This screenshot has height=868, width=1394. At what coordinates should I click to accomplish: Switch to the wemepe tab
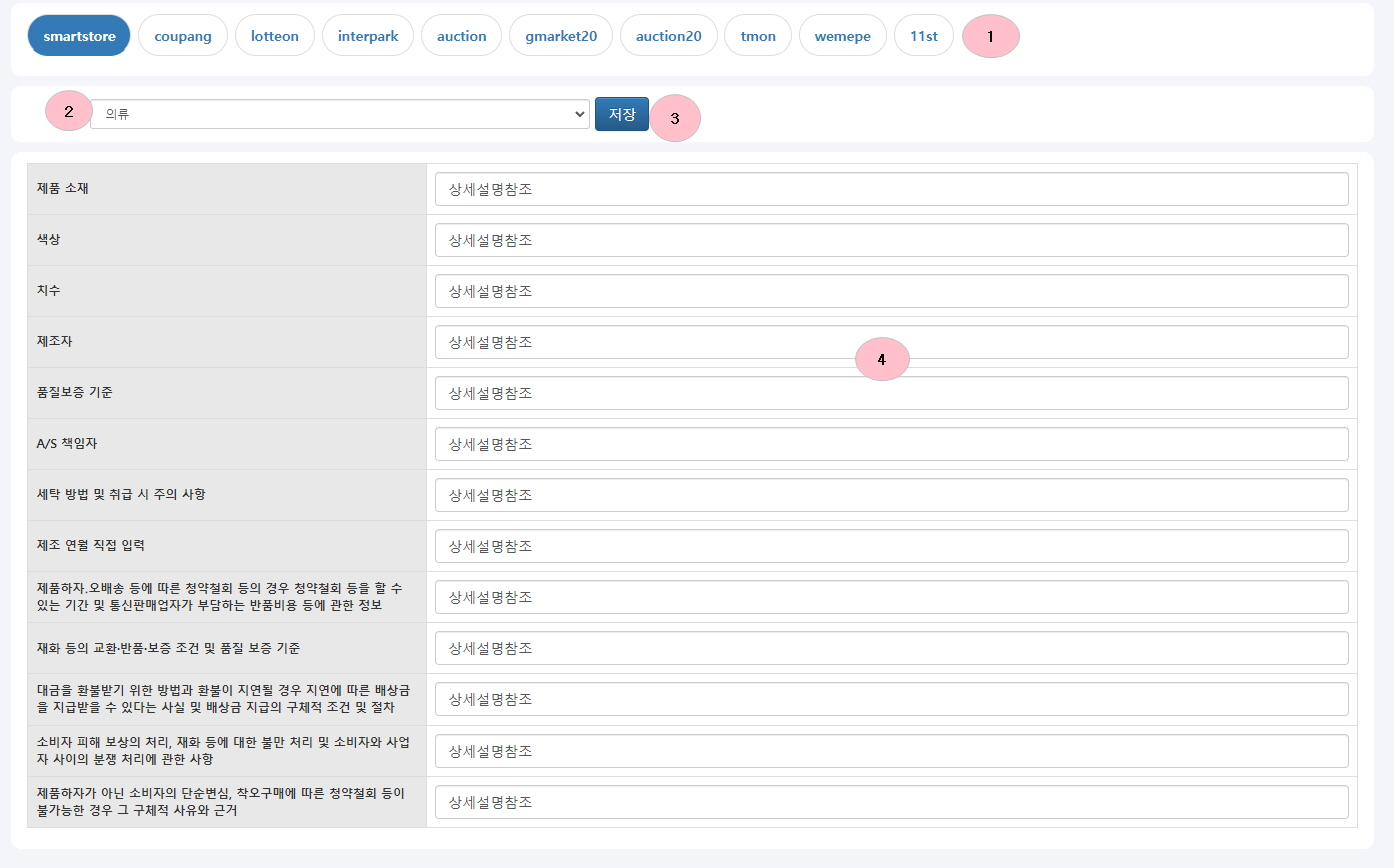pyautogui.click(x=843, y=36)
